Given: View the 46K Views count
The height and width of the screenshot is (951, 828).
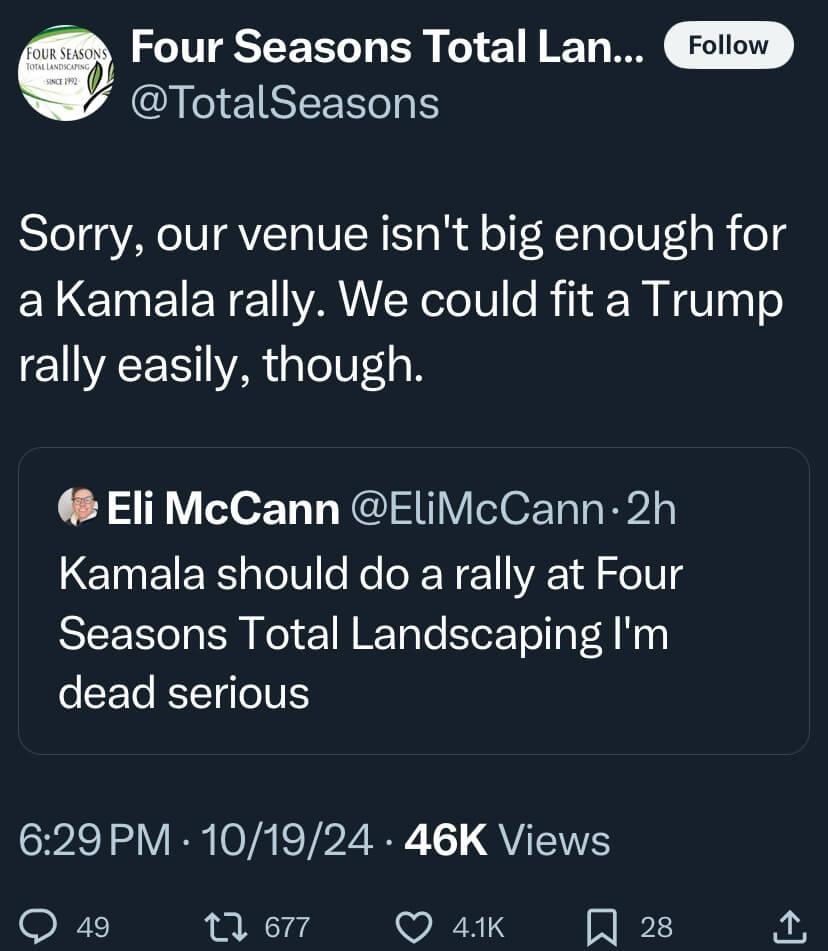Looking at the screenshot, I should click(507, 840).
